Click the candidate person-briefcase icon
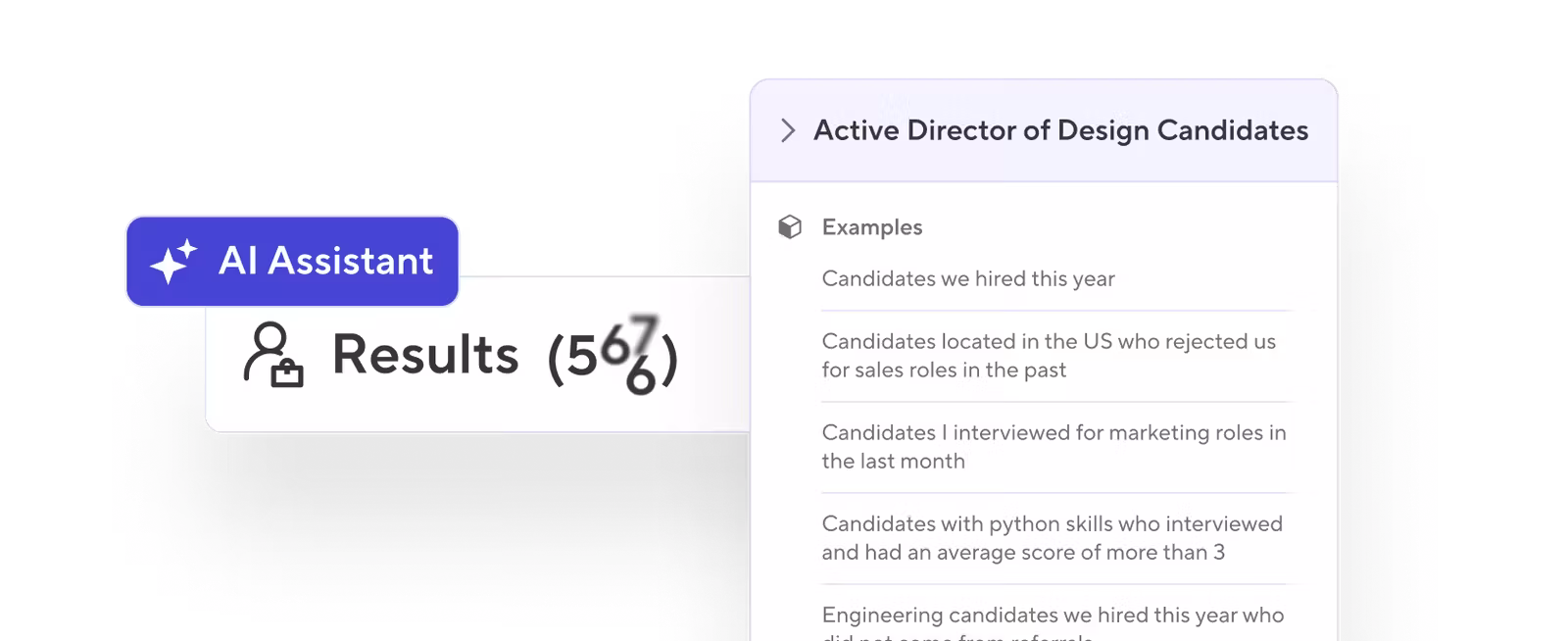 pyautogui.click(x=272, y=354)
